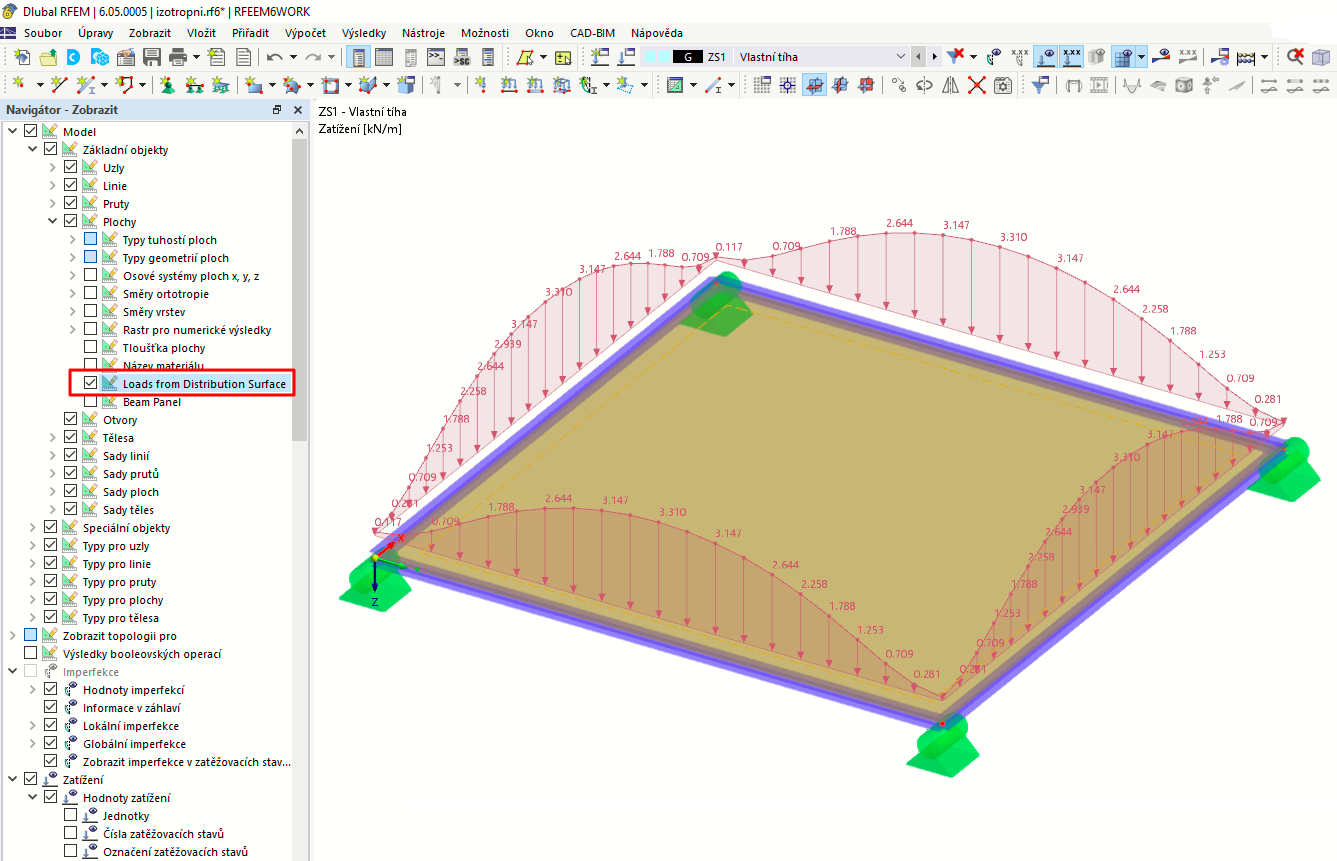Screen dimensions: 1337x861
Task: Undock the Navigator panel
Action: tap(277, 109)
